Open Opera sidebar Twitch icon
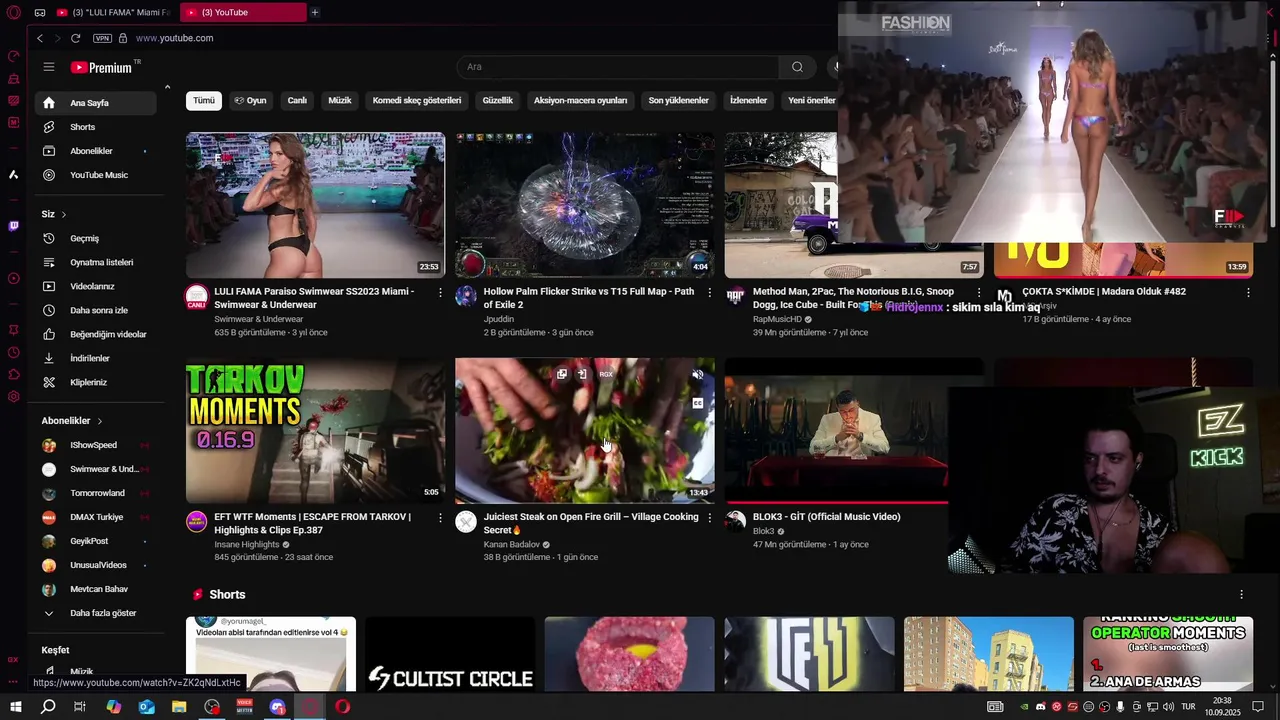This screenshot has height=720, width=1280. [13, 226]
